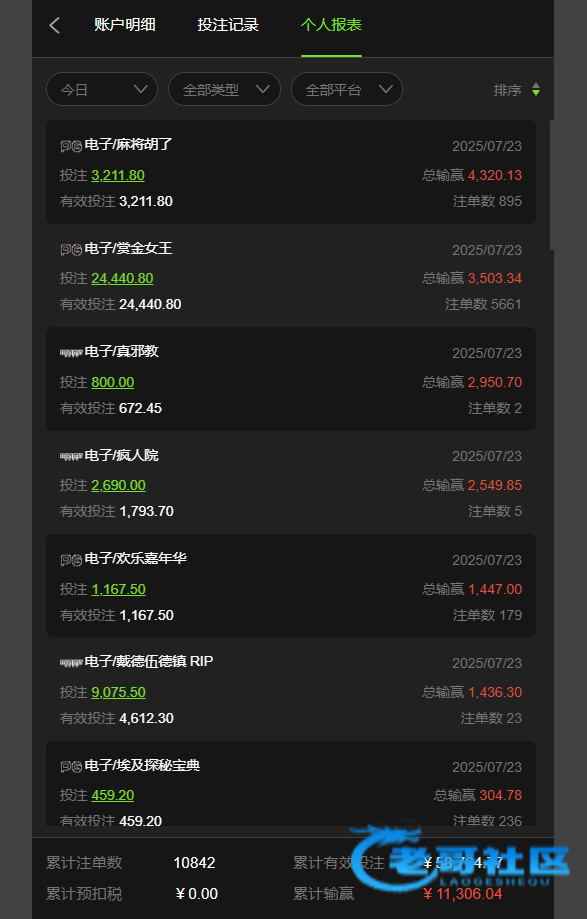
Task: Click provider logo beside 电子/疯人院
Action: click(71, 457)
